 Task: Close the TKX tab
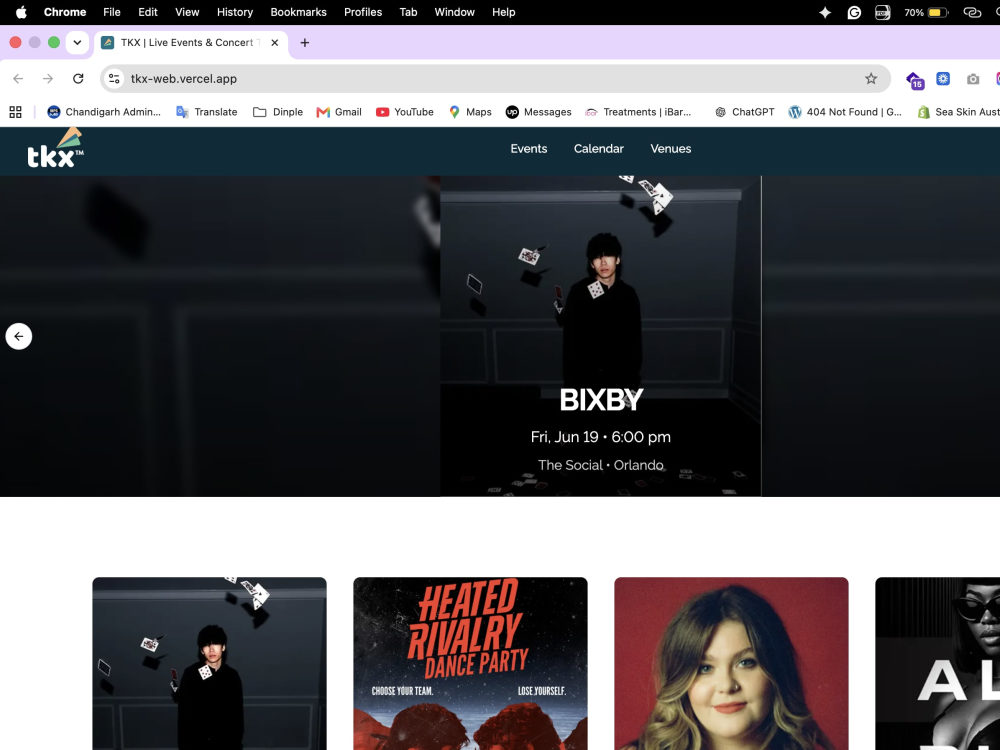tap(275, 43)
